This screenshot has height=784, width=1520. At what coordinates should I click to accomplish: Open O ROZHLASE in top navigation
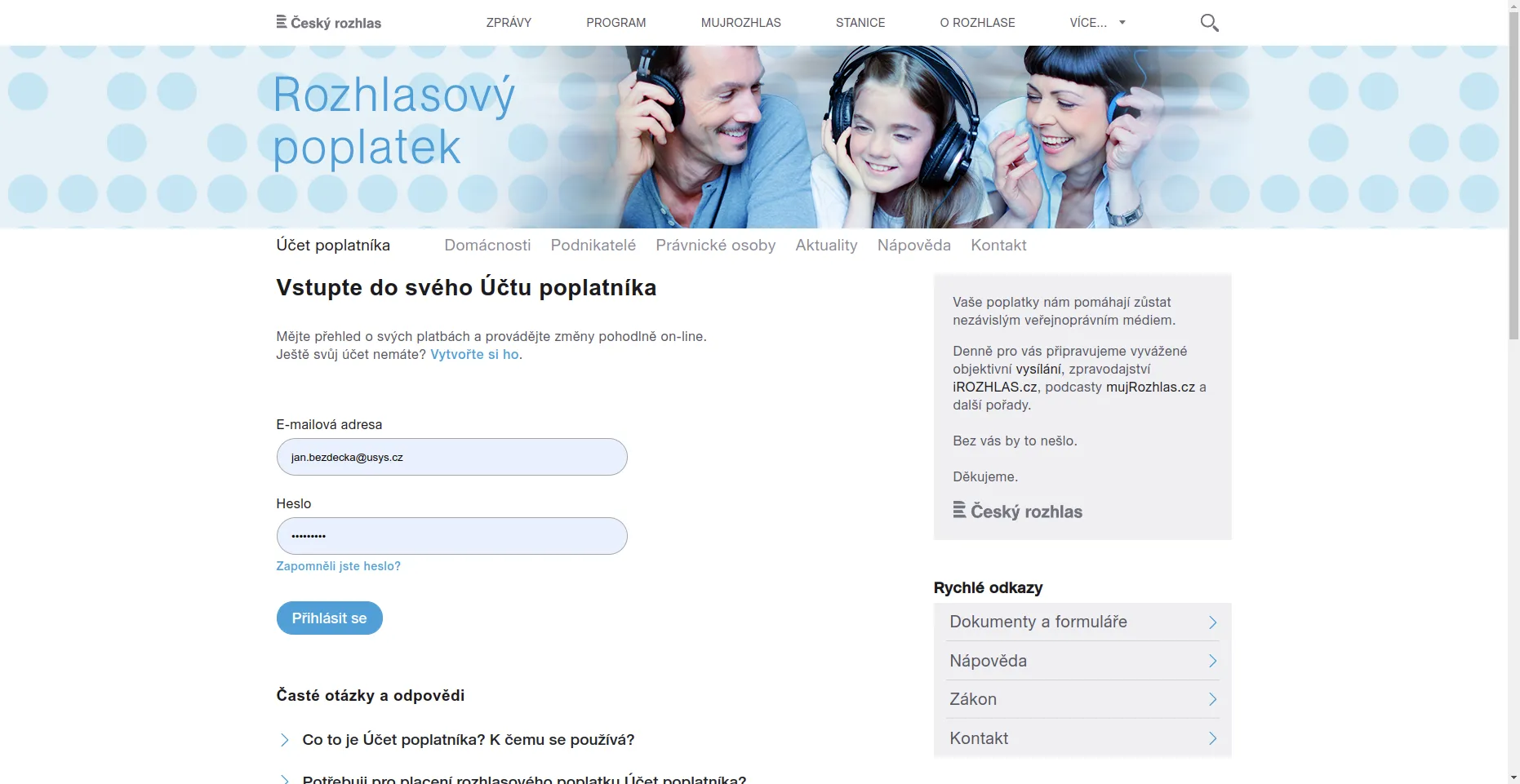977,23
